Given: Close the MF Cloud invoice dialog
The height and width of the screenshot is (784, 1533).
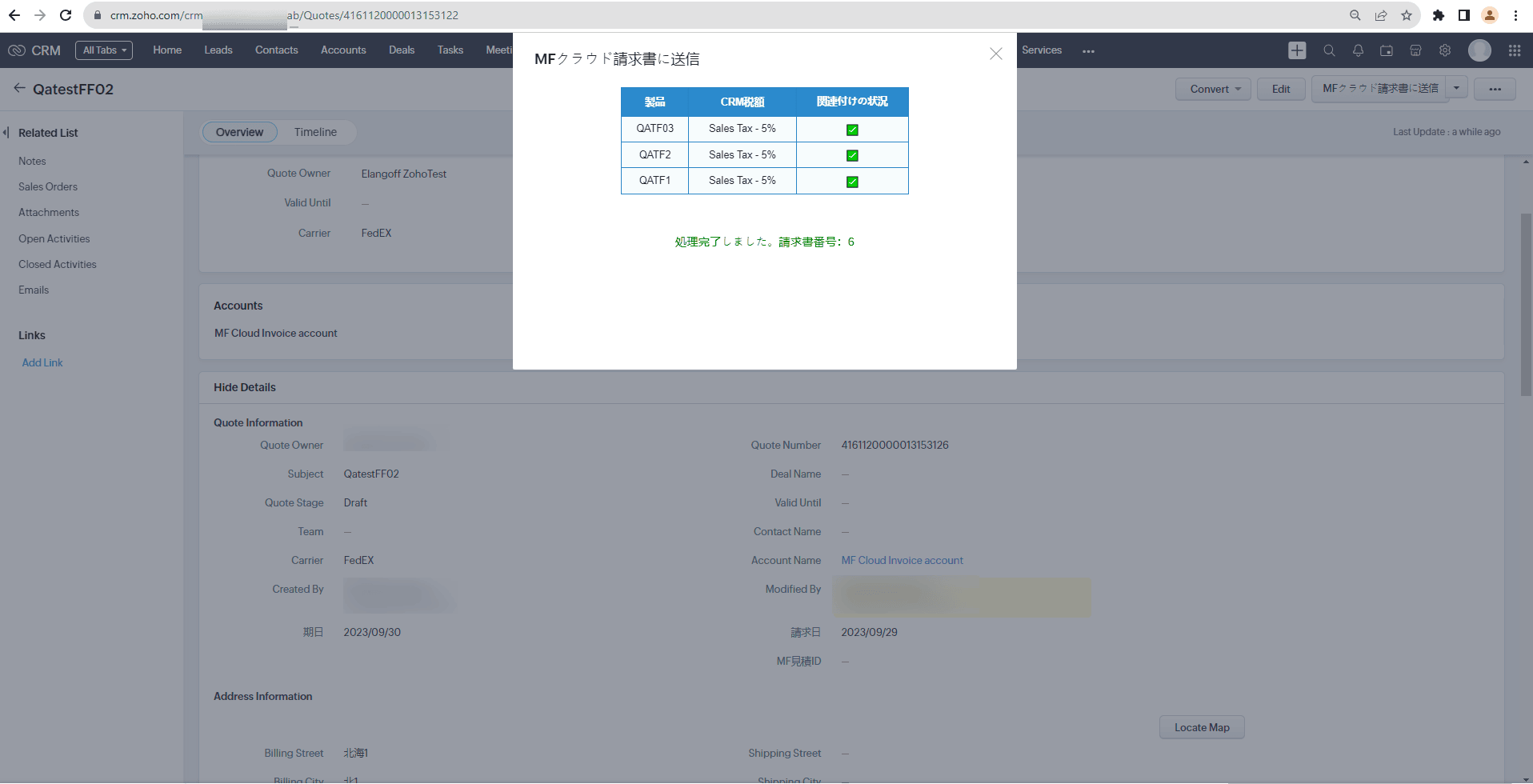Looking at the screenshot, I should pos(995,54).
